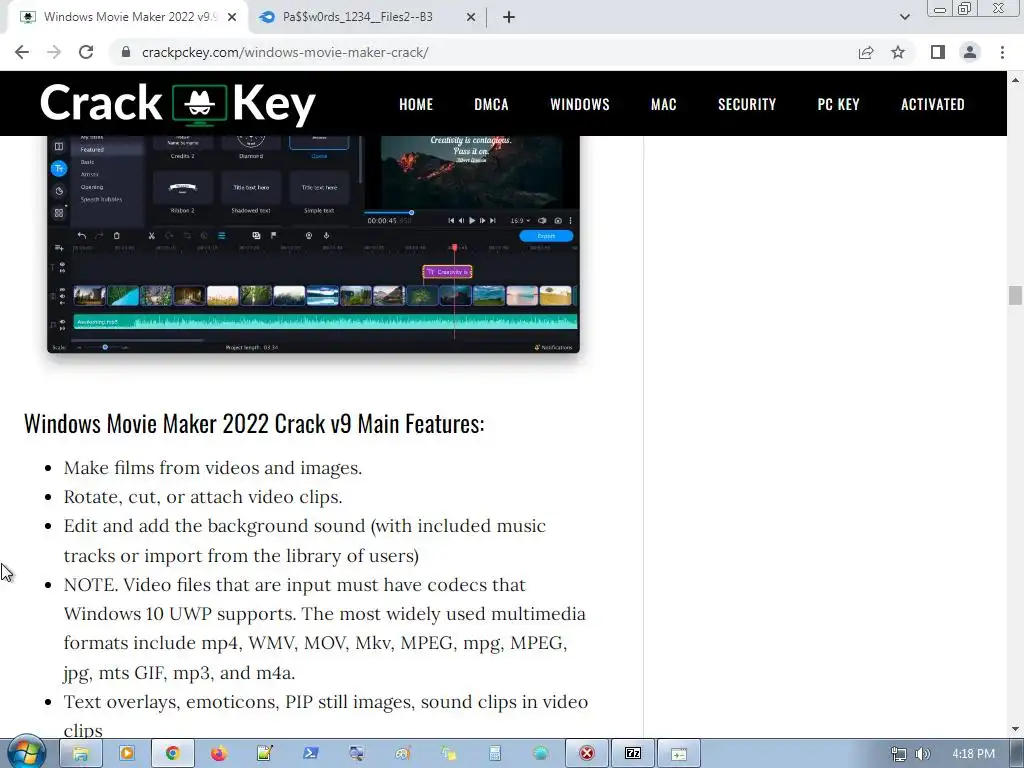Open the PowerShell taskbar icon
Image resolution: width=1024 pixels, height=768 pixels.
click(x=311, y=754)
